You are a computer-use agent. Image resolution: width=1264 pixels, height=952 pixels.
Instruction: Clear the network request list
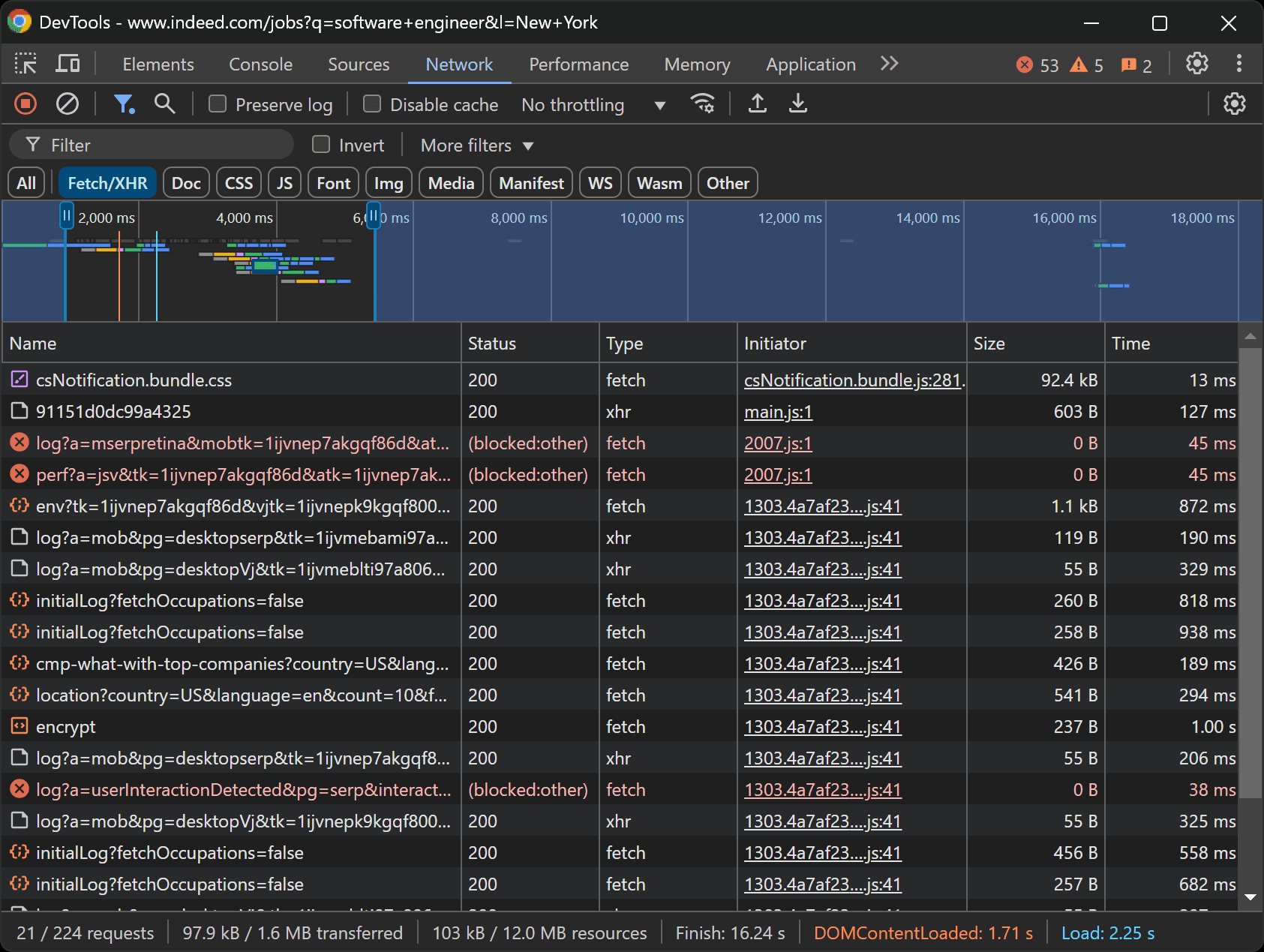[x=67, y=104]
